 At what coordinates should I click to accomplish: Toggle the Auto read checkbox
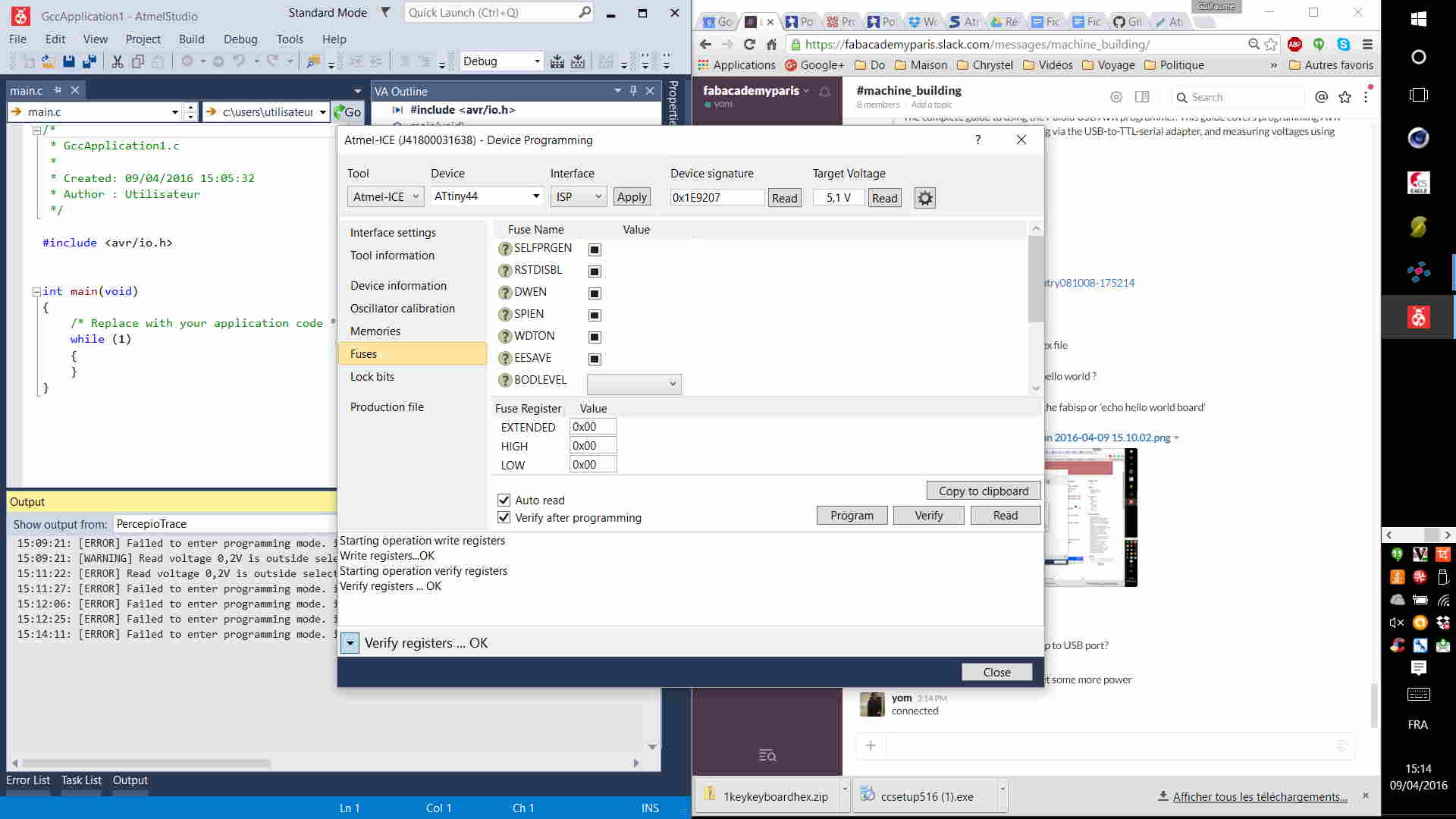click(x=504, y=500)
